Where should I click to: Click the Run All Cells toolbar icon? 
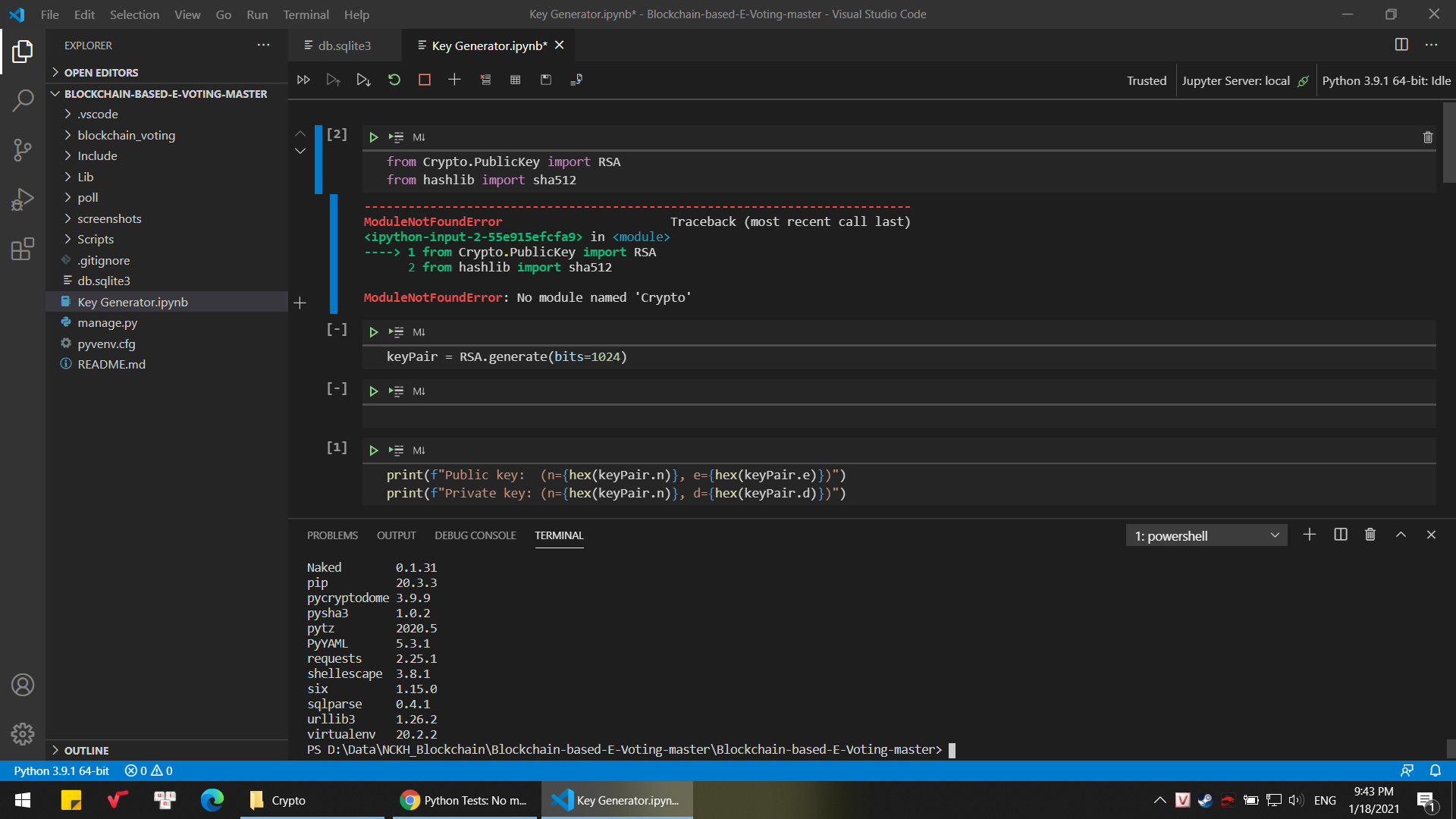click(x=303, y=80)
